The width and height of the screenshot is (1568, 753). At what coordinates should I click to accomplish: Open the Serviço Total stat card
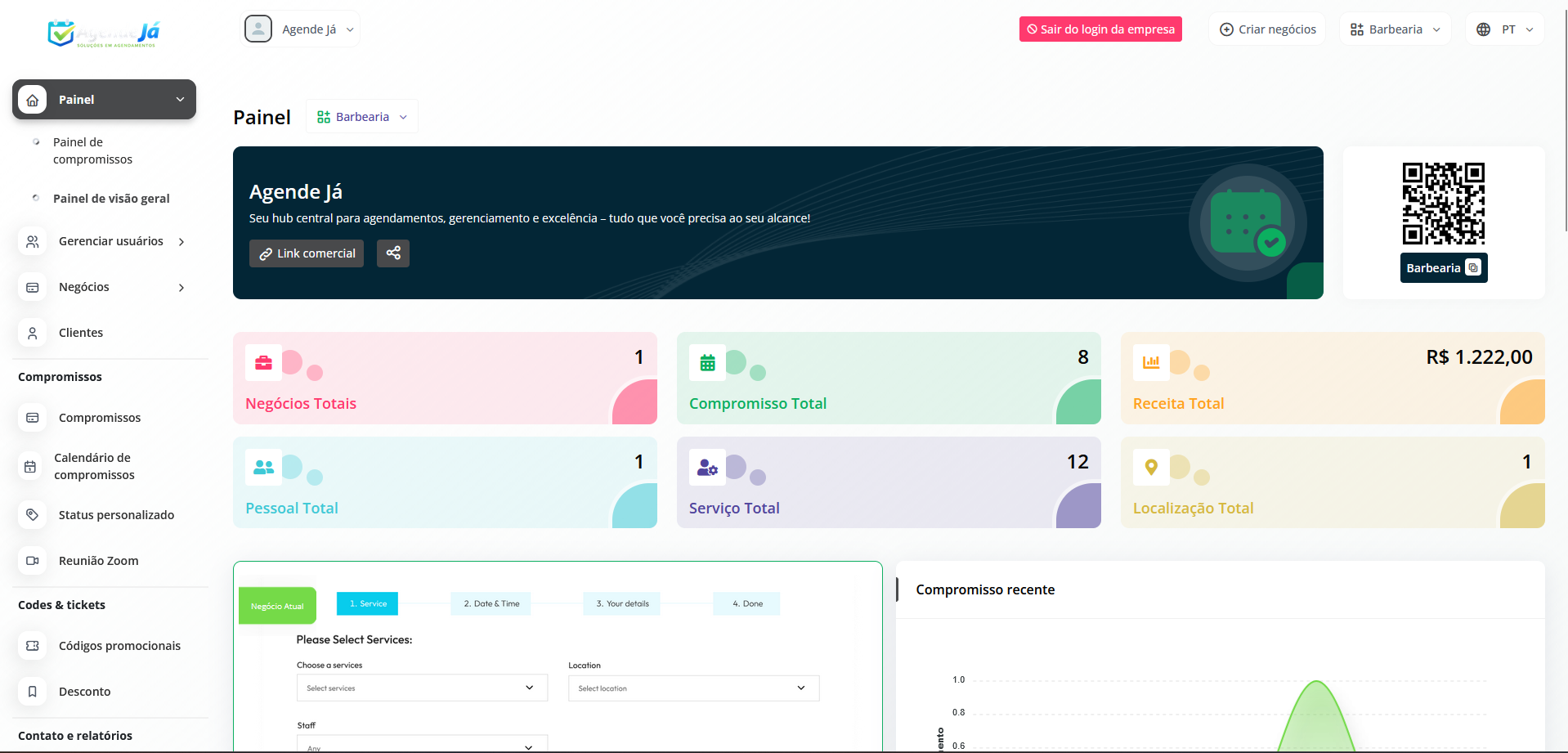point(889,482)
